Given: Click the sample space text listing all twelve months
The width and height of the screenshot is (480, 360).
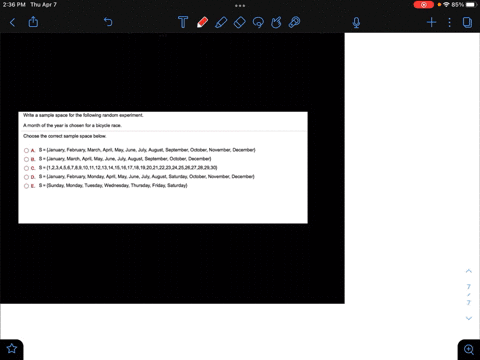Looking at the screenshot, I should coord(147,150).
